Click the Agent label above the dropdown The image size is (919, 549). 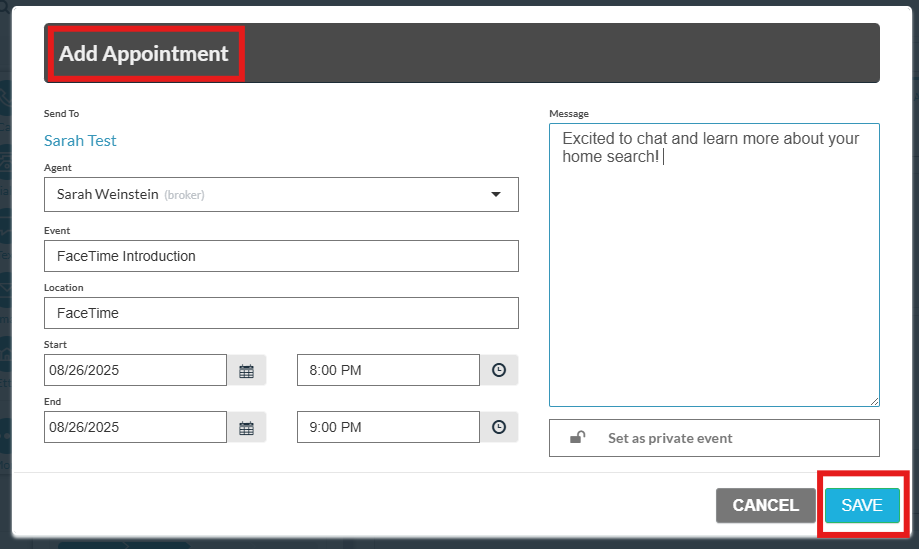(x=58, y=168)
